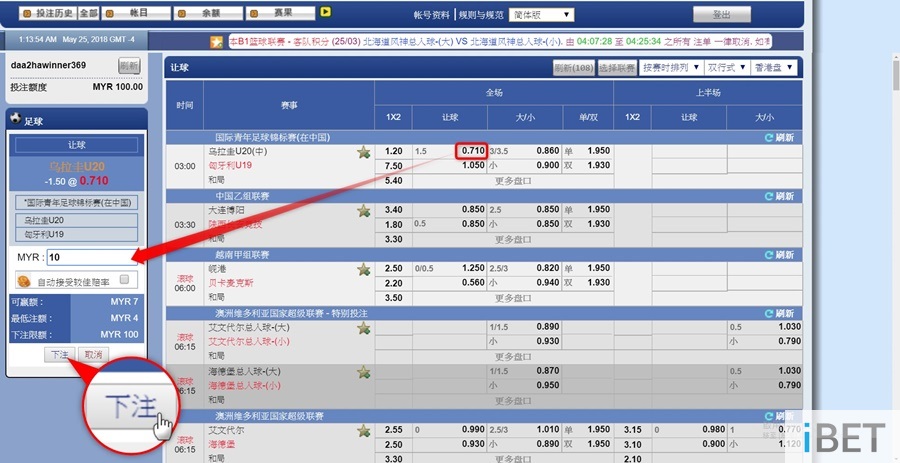Click the star icon beside the news ticker

coord(216,42)
